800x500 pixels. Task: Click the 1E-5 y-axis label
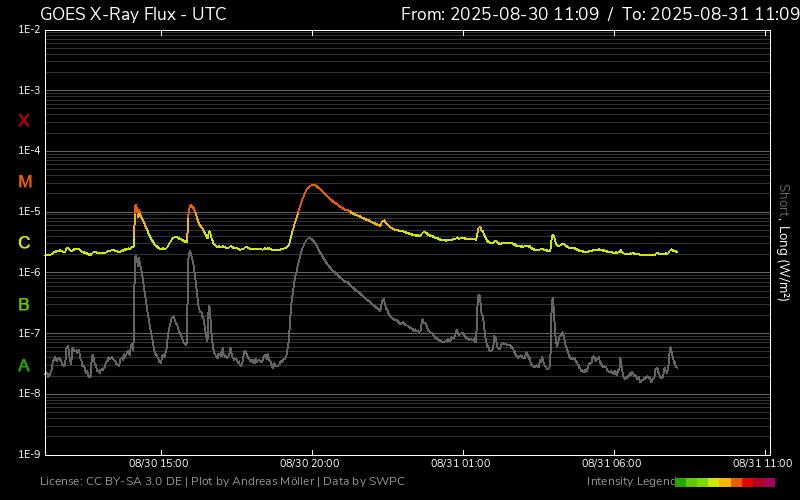(29, 211)
